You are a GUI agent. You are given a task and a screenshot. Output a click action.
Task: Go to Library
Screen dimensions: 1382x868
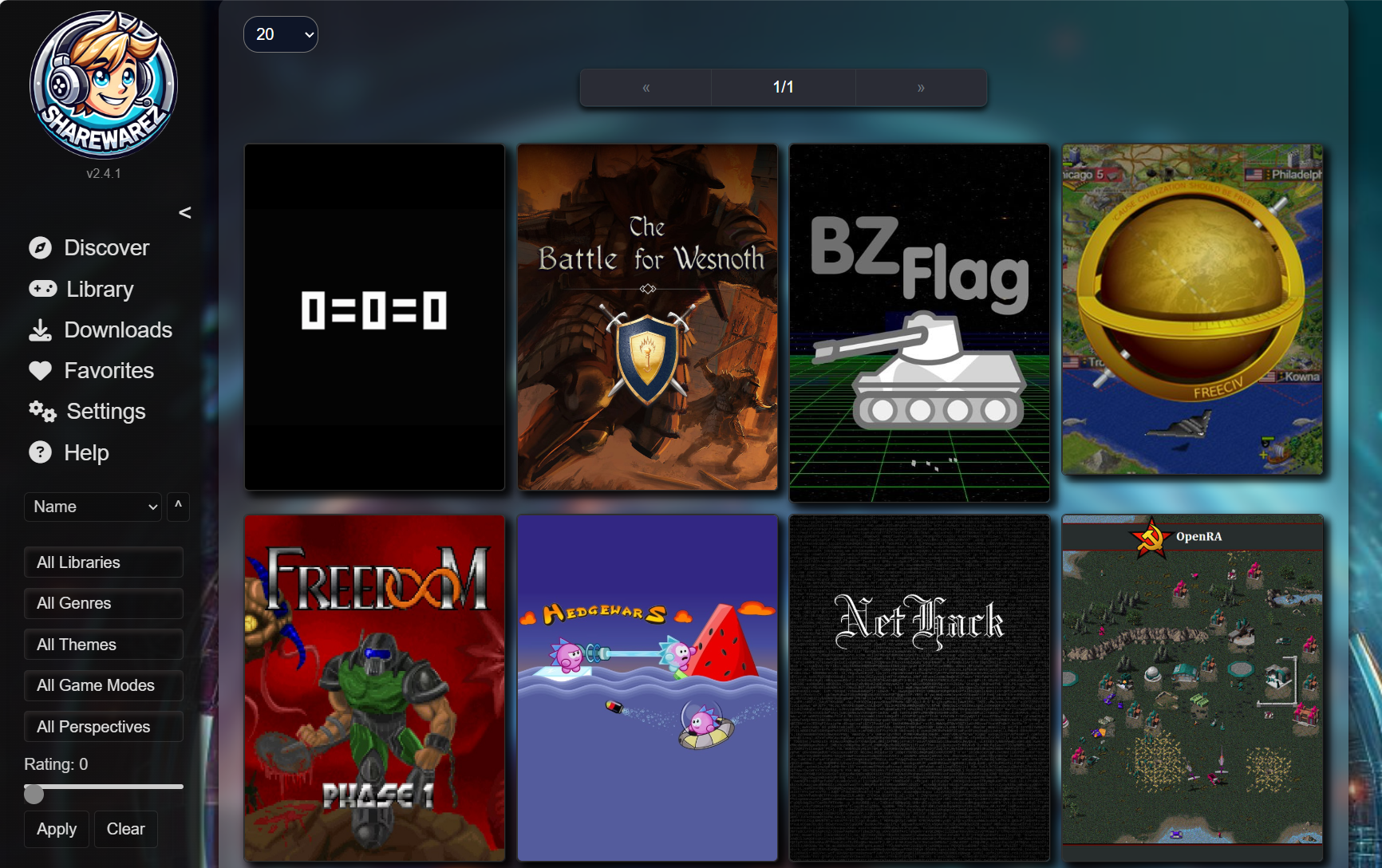tap(100, 289)
